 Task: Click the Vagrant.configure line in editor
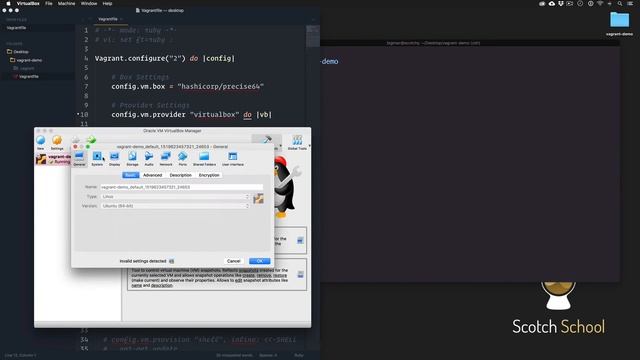tap(165, 58)
